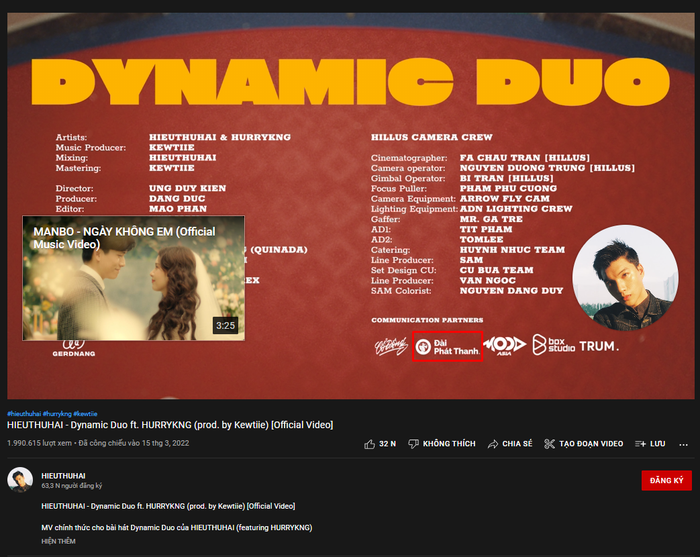The width and height of the screenshot is (700, 557).
Task: Click the box studio partner logo
Action: (553, 345)
